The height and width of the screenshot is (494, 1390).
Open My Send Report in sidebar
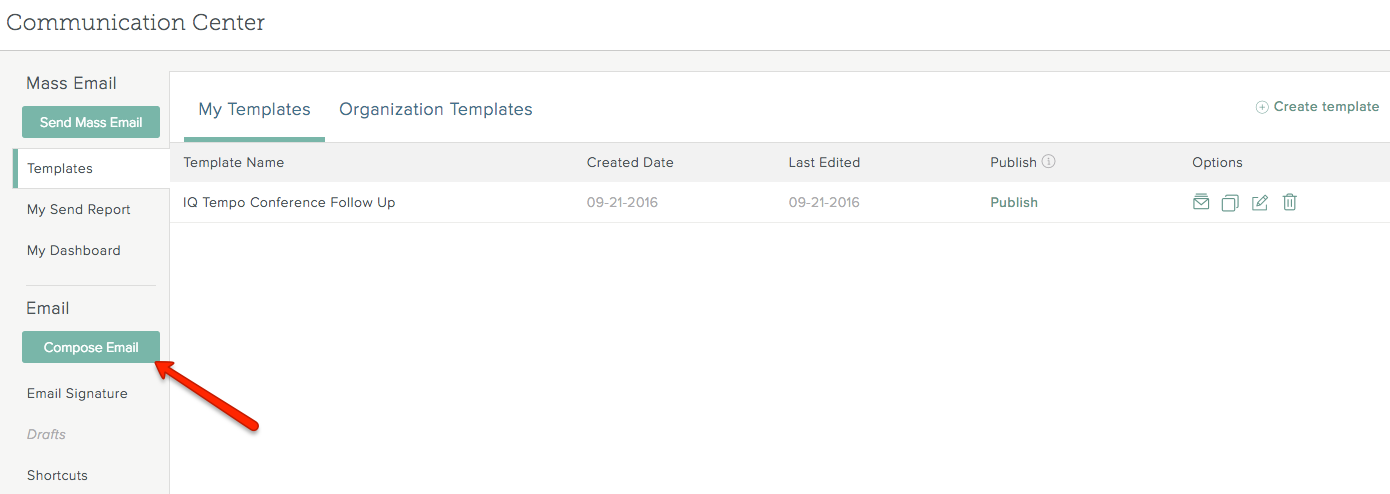[x=79, y=209]
